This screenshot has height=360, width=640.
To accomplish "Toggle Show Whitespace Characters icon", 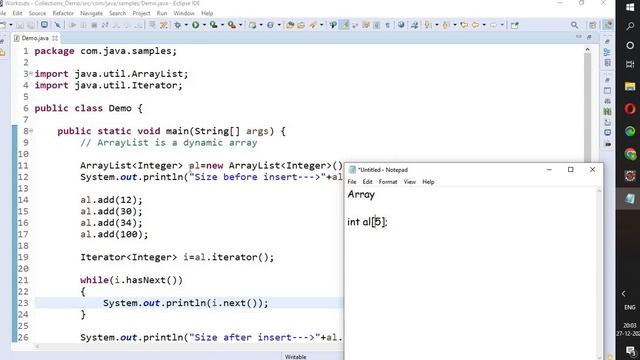I will click(387, 25).
